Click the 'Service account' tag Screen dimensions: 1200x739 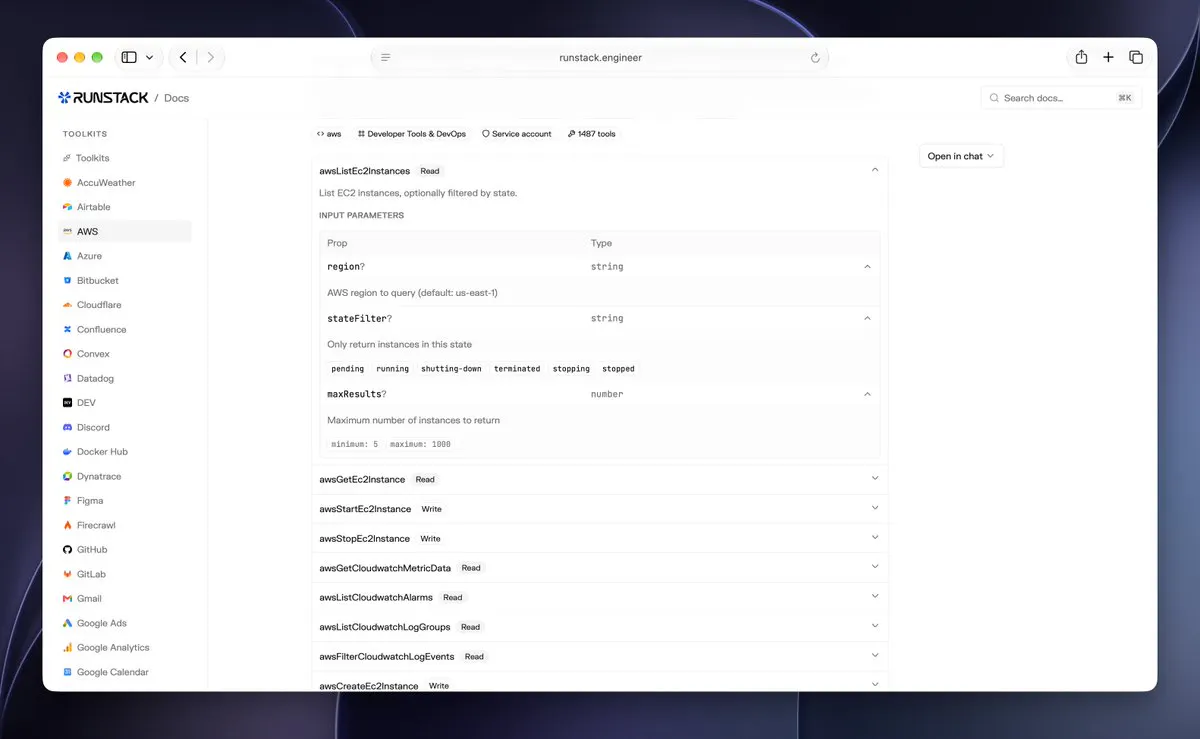[517, 134]
